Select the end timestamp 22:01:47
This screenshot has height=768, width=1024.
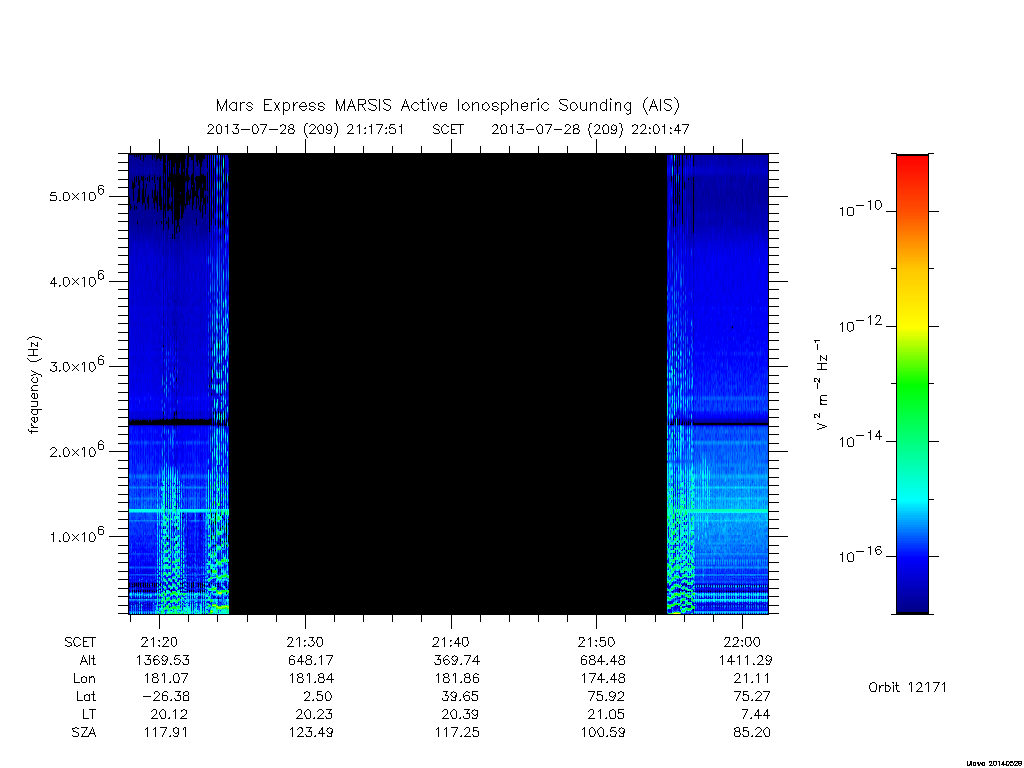[x=660, y=129]
